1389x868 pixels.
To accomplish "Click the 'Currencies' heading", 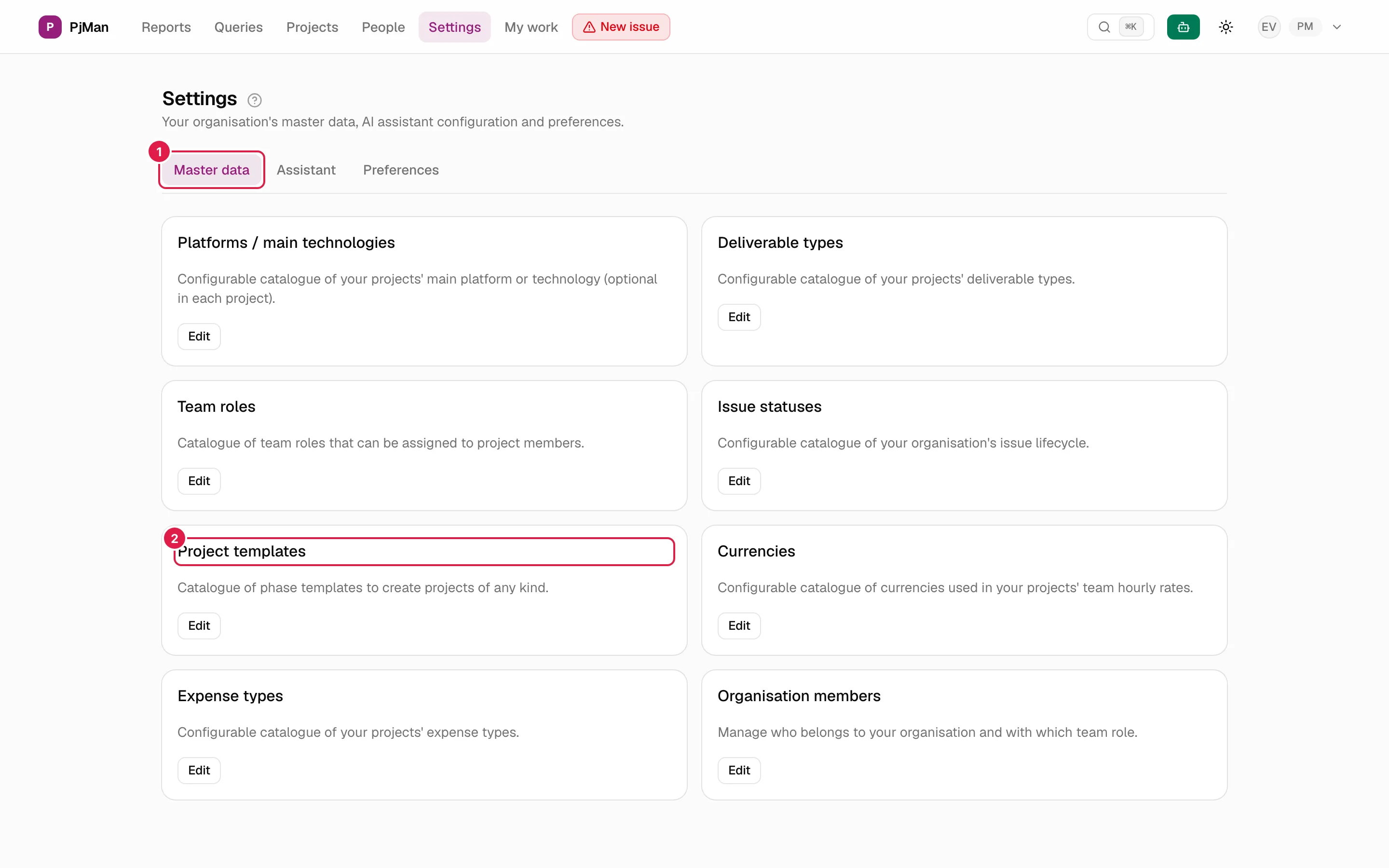I will 756,551.
